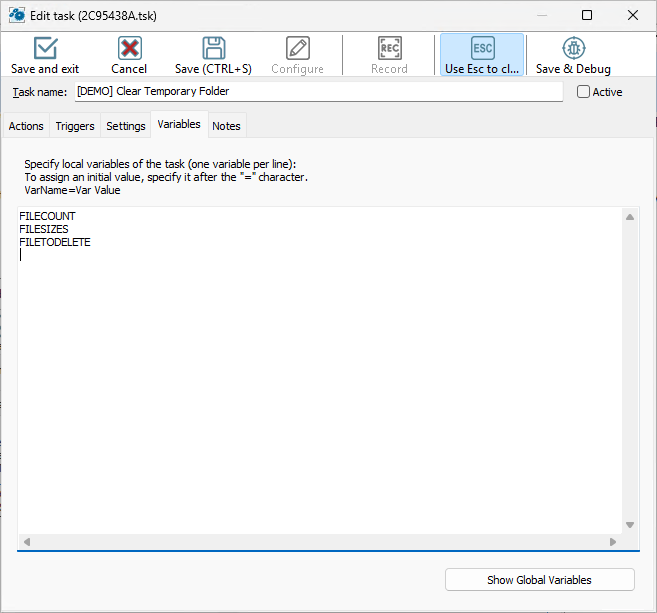The height and width of the screenshot is (613, 657).
Task: Click the Show Global Variables button
Action: pyautogui.click(x=540, y=580)
